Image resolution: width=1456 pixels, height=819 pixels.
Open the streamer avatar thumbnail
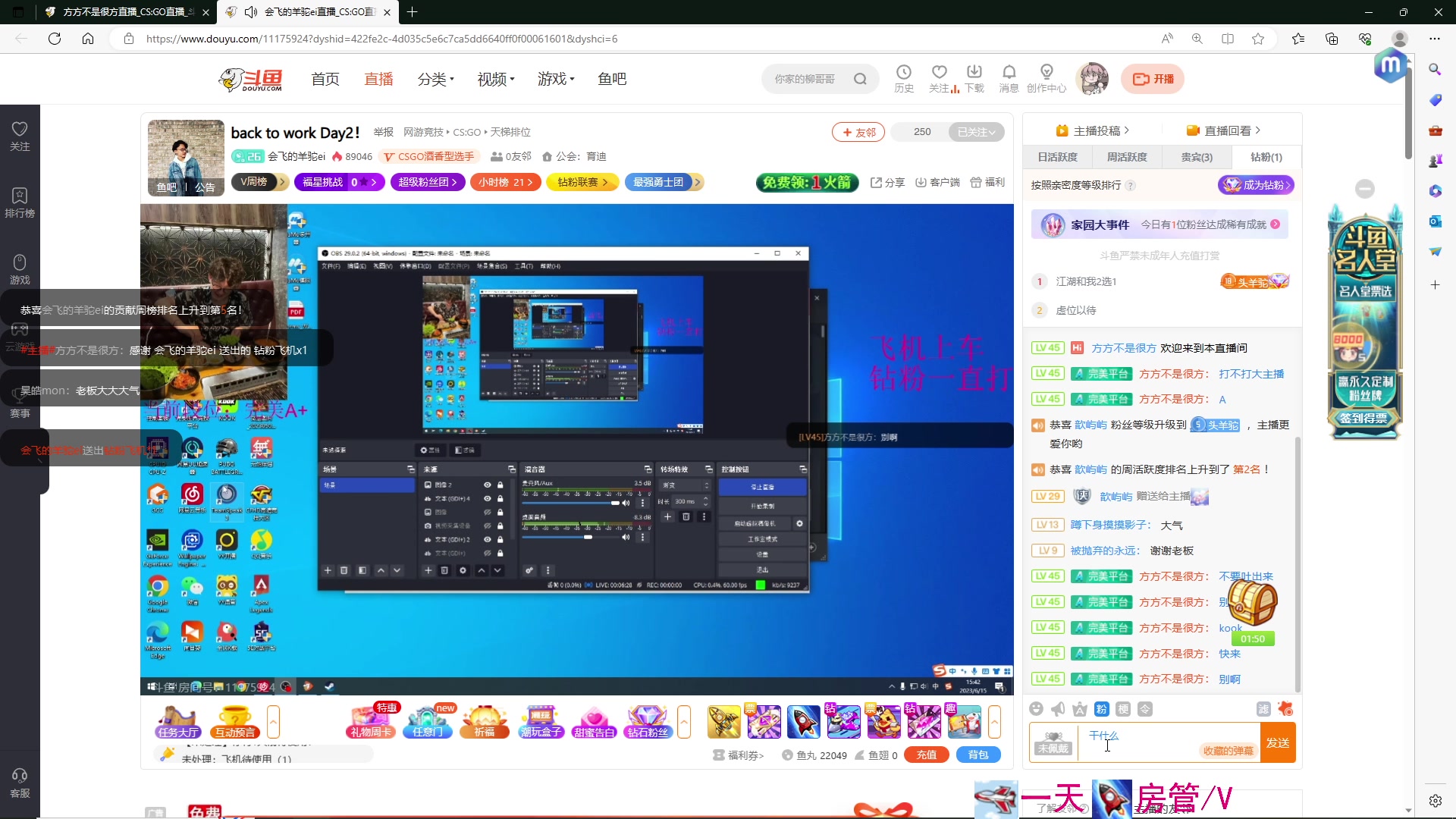[186, 158]
